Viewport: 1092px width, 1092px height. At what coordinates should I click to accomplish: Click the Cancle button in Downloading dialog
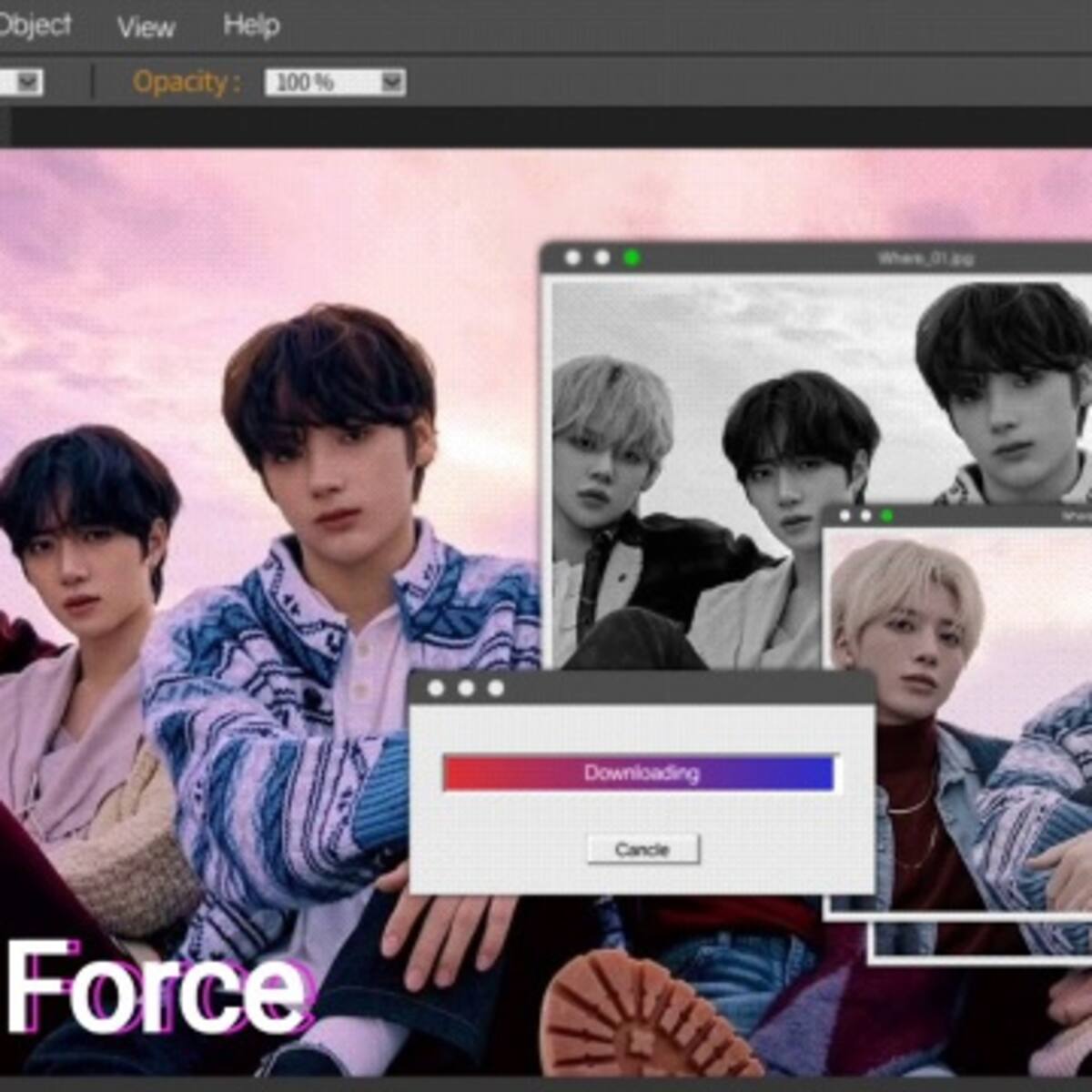pos(642,849)
